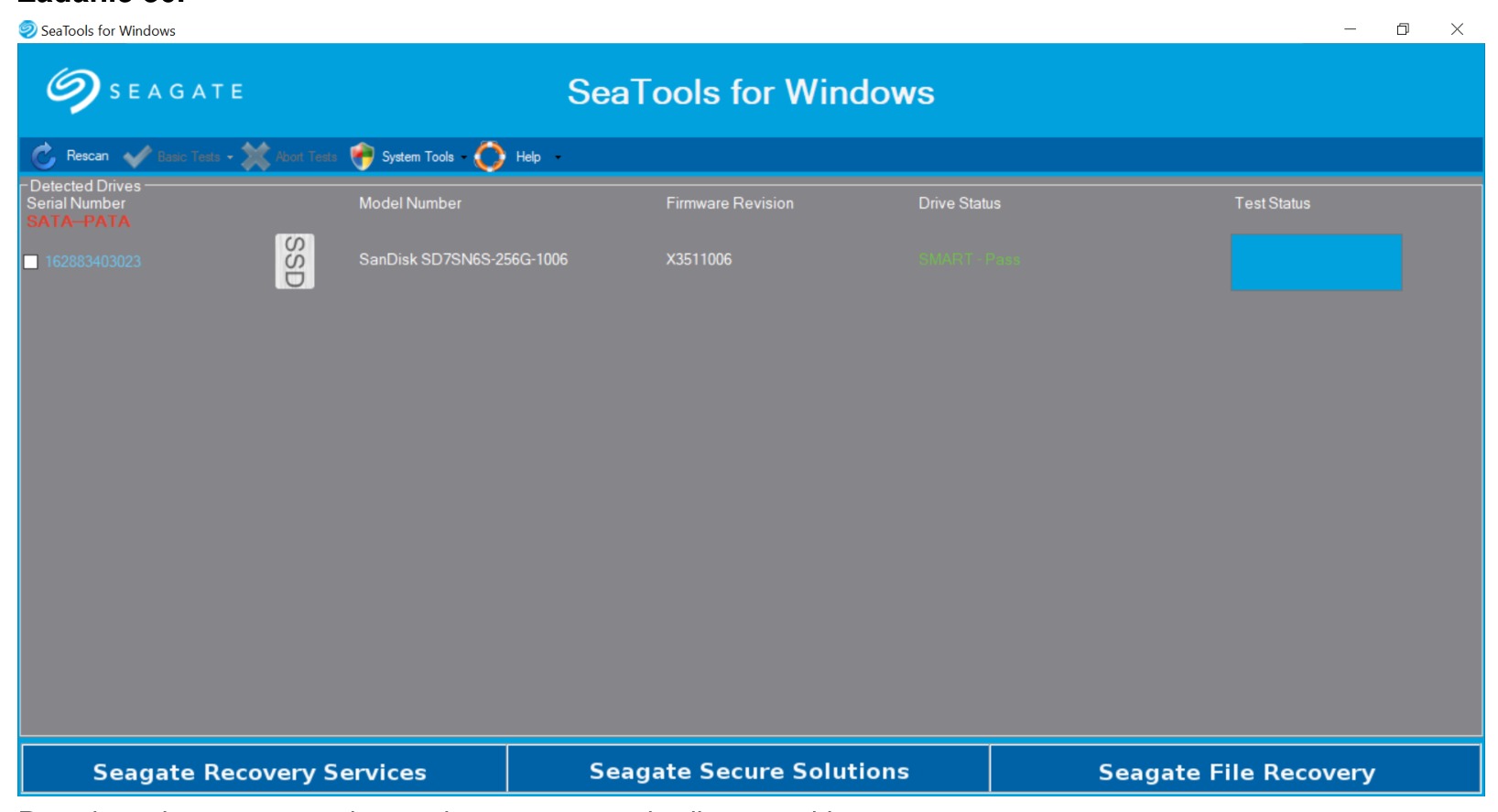The width and height of the screenshot is (1498, 812).
Task: Click the SeaTools title bar app icon
Action: click(x=28, y=29)
